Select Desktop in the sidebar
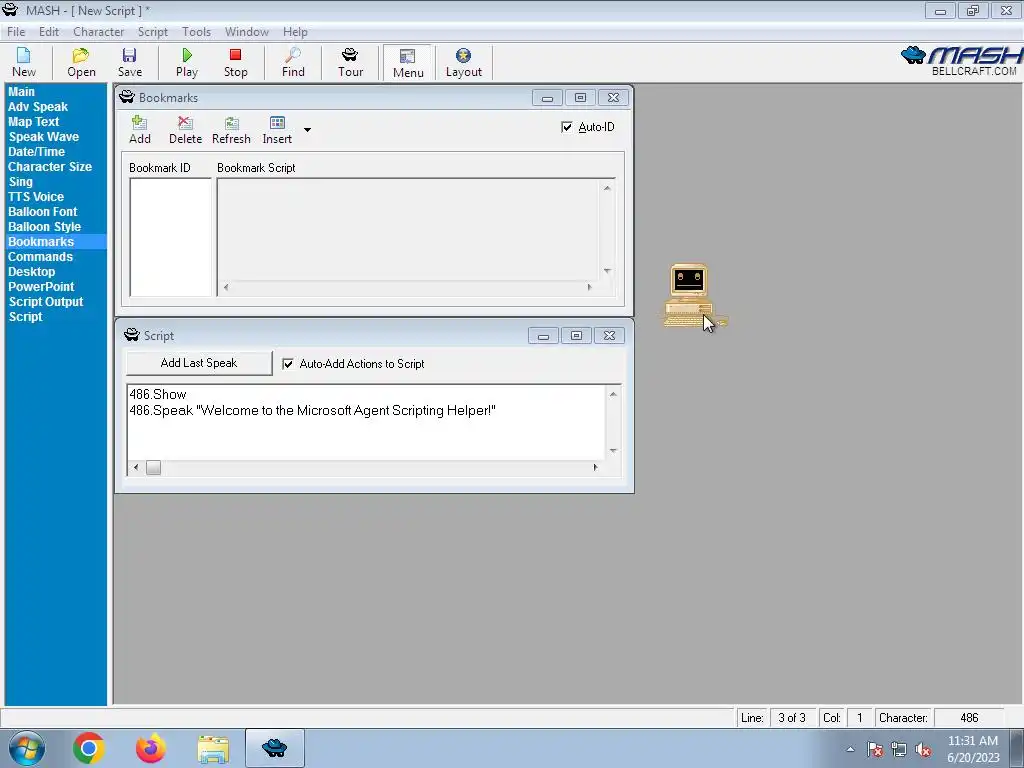Viewport: 1024px width, 768px height. click(31, 272)
